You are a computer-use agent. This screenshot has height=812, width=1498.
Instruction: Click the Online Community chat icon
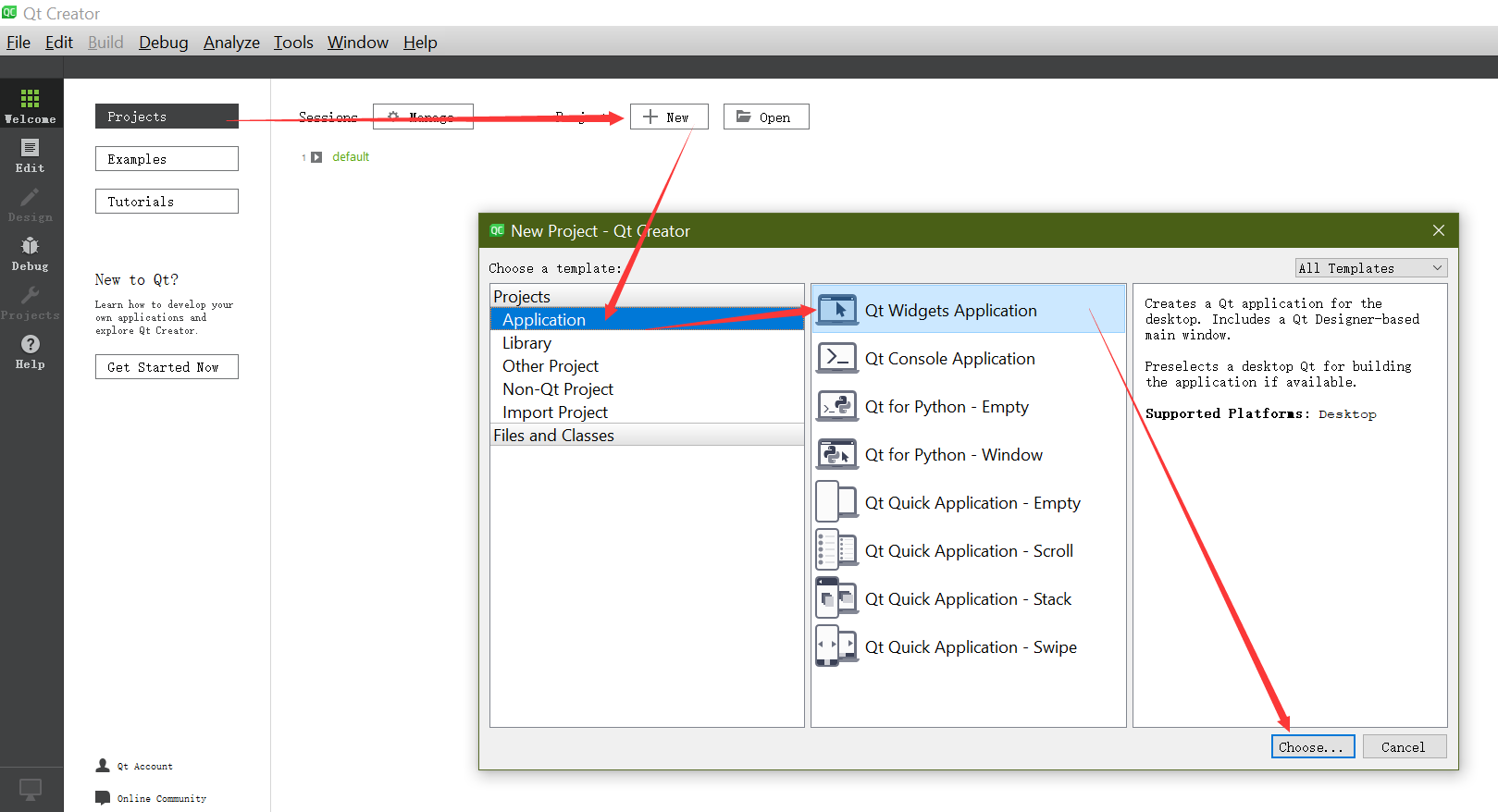click(x=103, y=798)
